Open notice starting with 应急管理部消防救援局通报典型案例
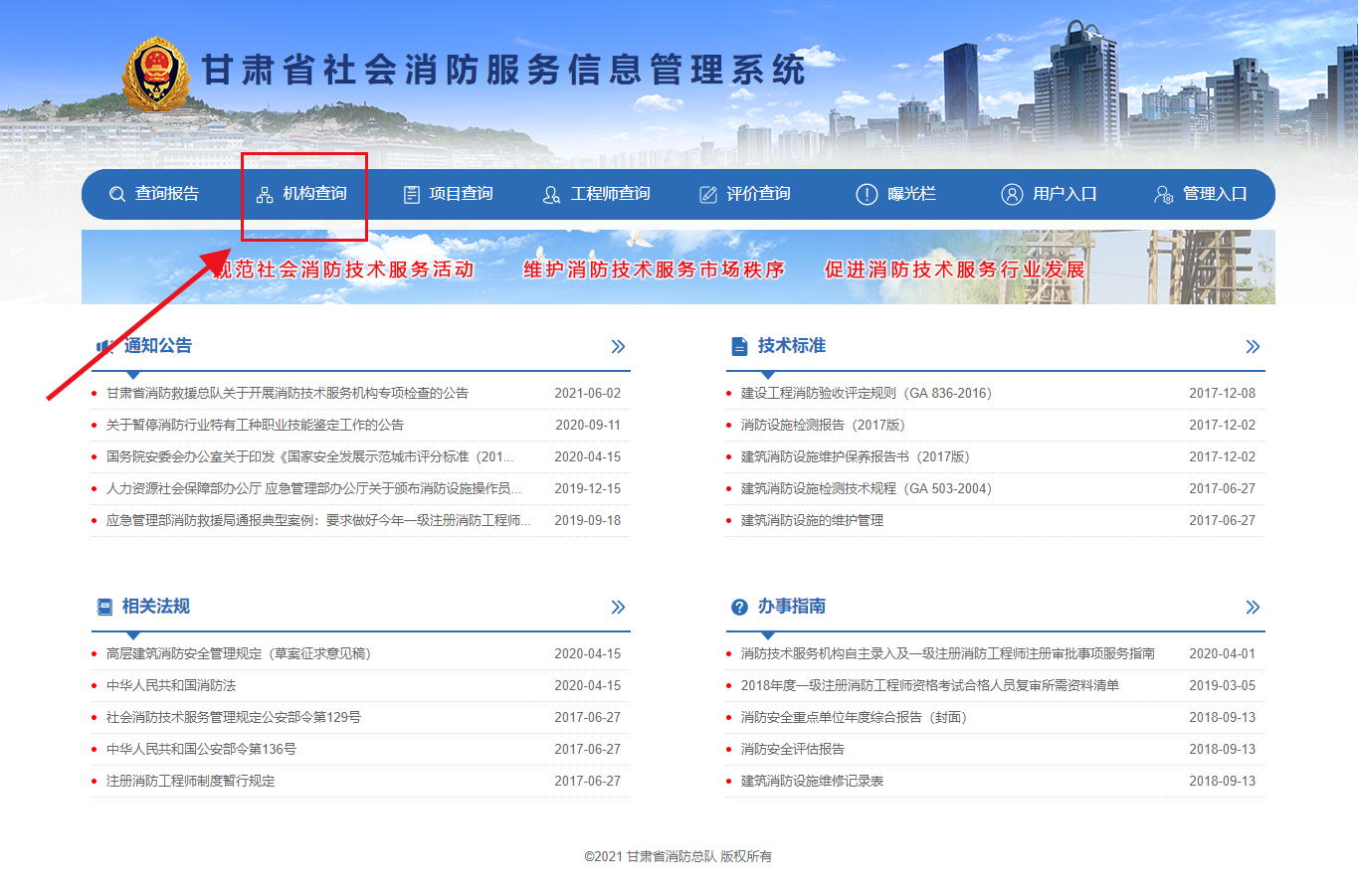Viewport: 1359px width, 896px height. tap(318, 521)
